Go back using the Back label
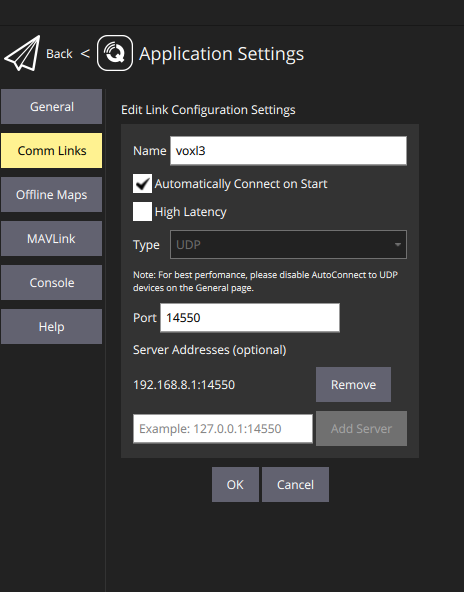464x592 pixels. [59, 54]
